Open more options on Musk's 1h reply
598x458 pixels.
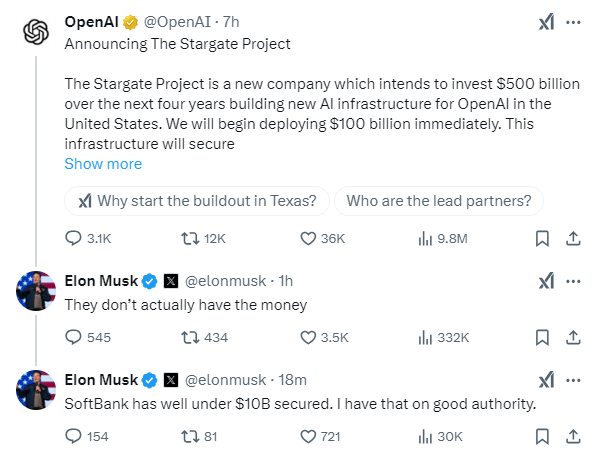573,281
